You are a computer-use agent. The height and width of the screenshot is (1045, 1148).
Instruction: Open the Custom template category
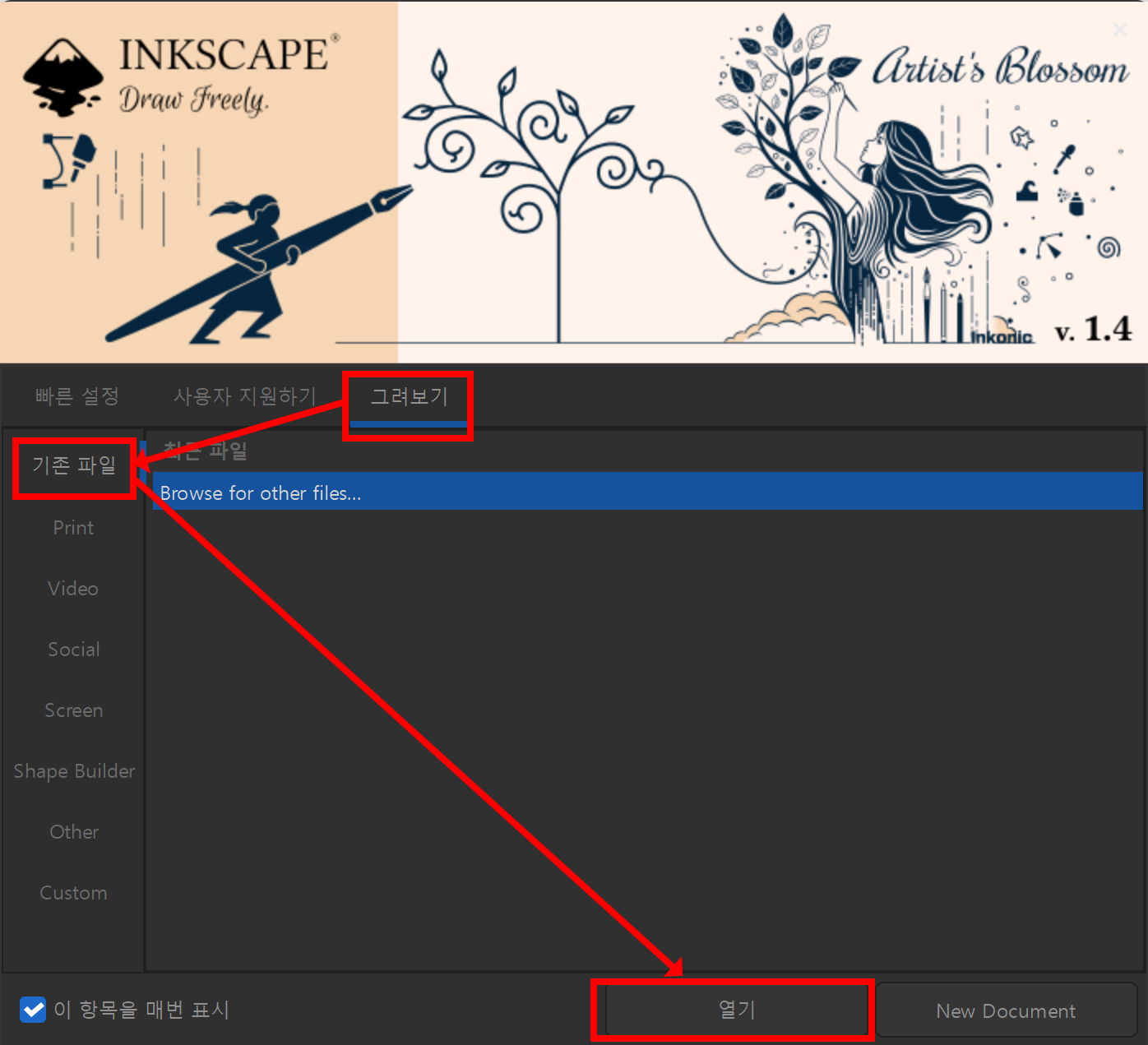[74, 893]
